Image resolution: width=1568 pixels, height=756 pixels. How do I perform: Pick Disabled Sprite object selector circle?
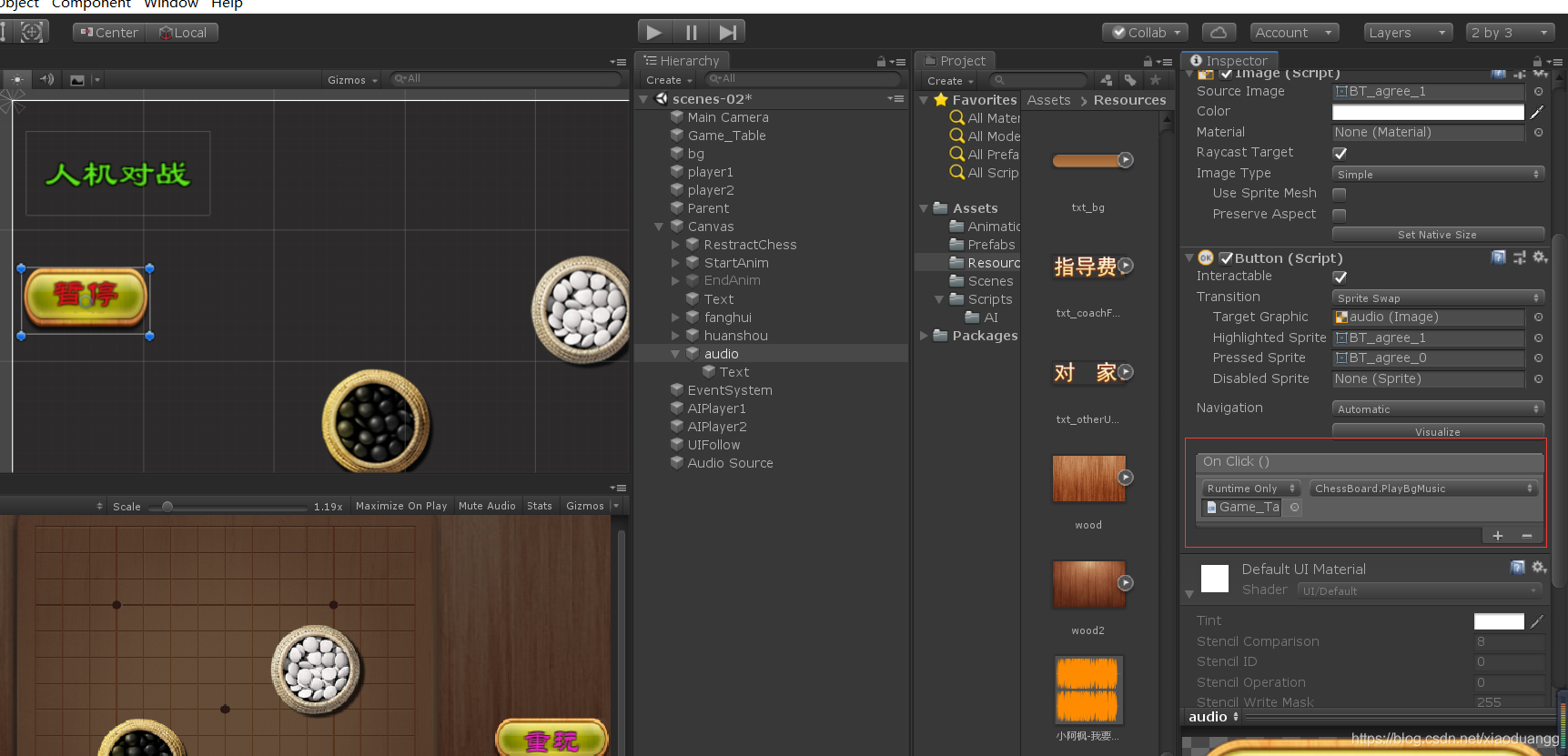coord(1538,379)
